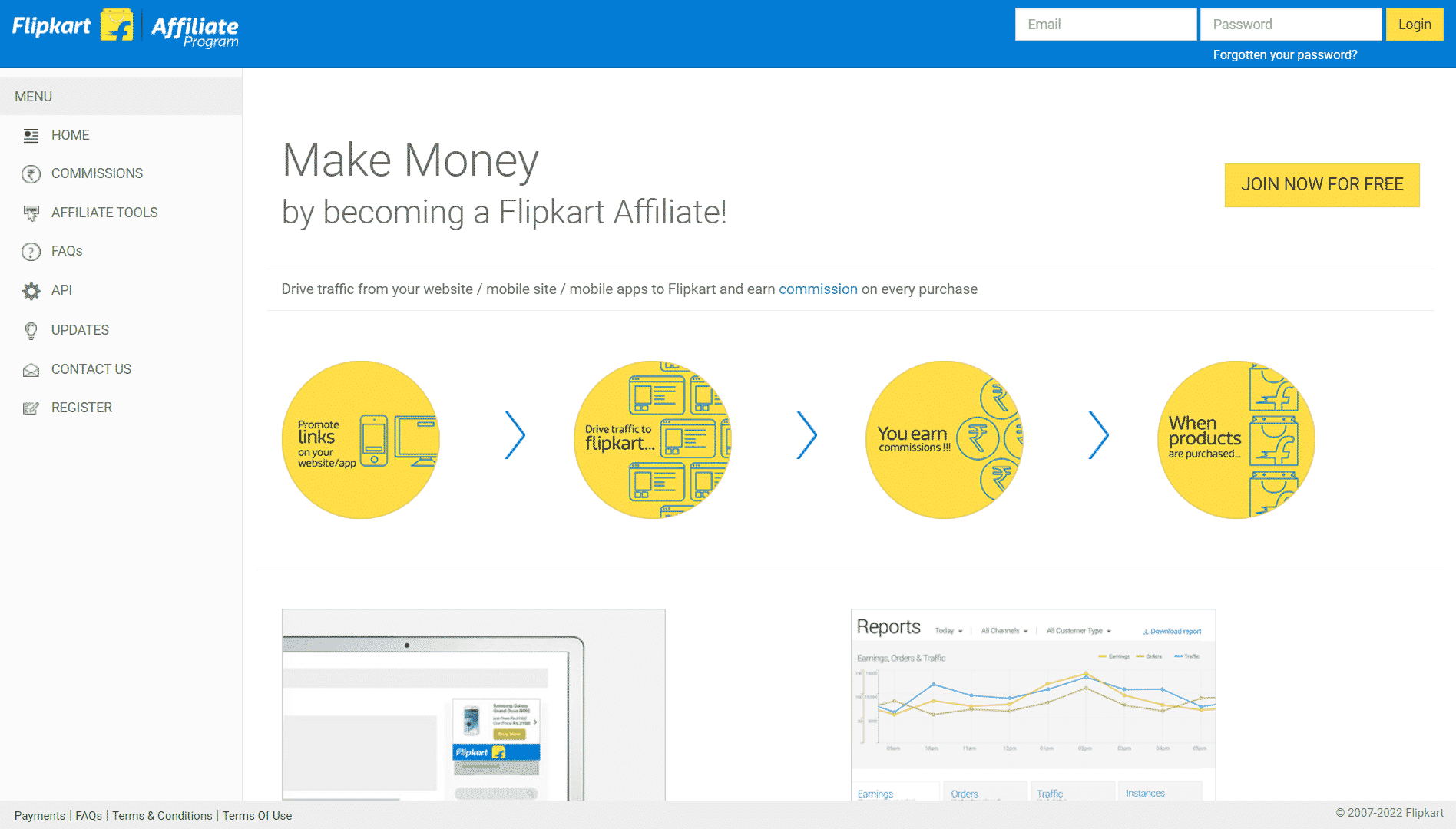Click the '© 2007-2022 Flipkart' footer text
The height and width of the screenshot is (829, 1456).
tap(1389, 813)
